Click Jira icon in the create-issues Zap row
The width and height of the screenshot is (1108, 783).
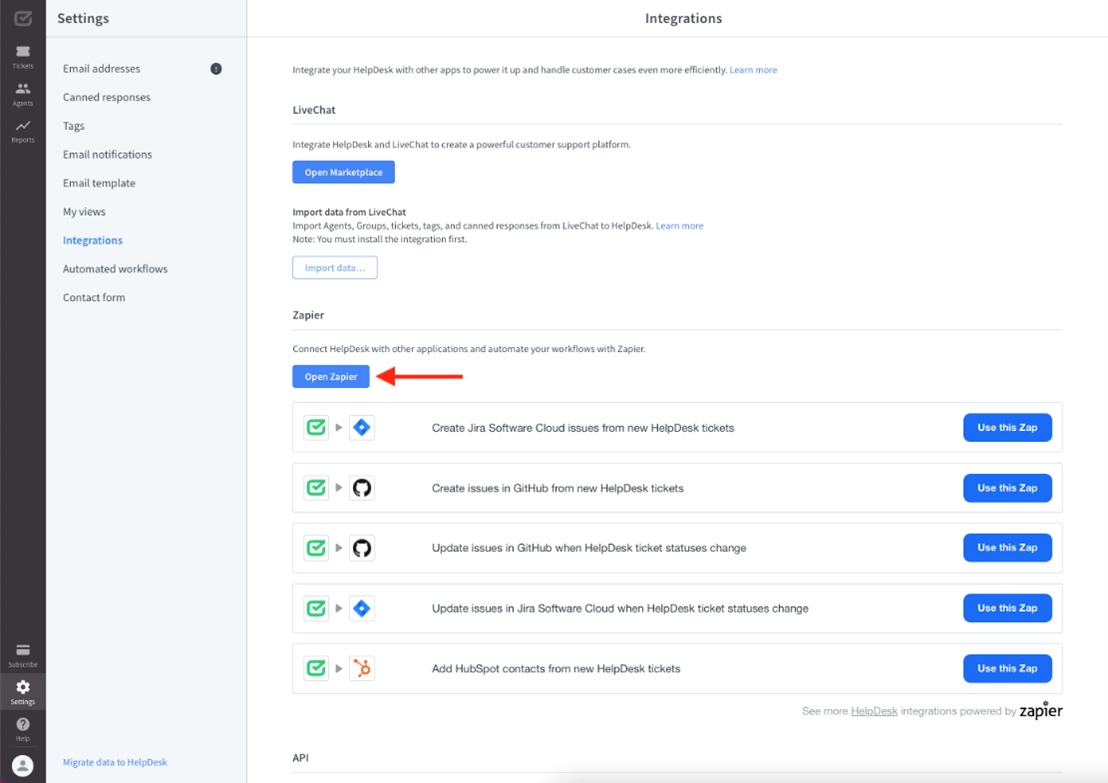(362, 428)
